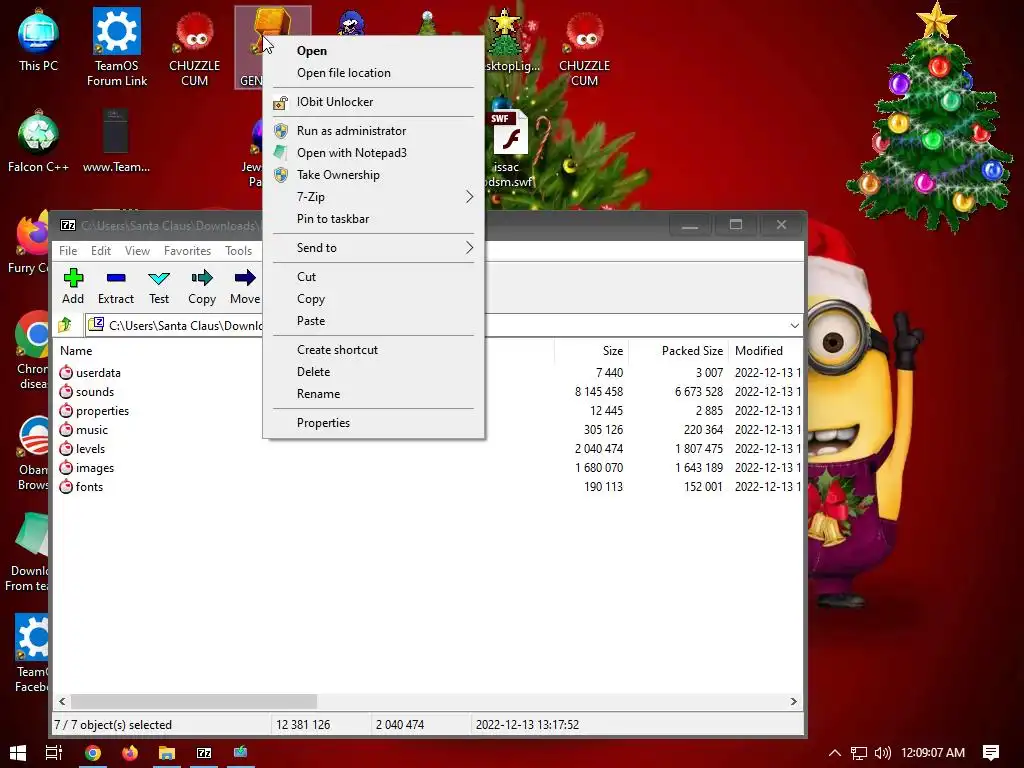This screenshot has width=1024, height=768.
Task: Select the userdata folder row
Action: 428,373
